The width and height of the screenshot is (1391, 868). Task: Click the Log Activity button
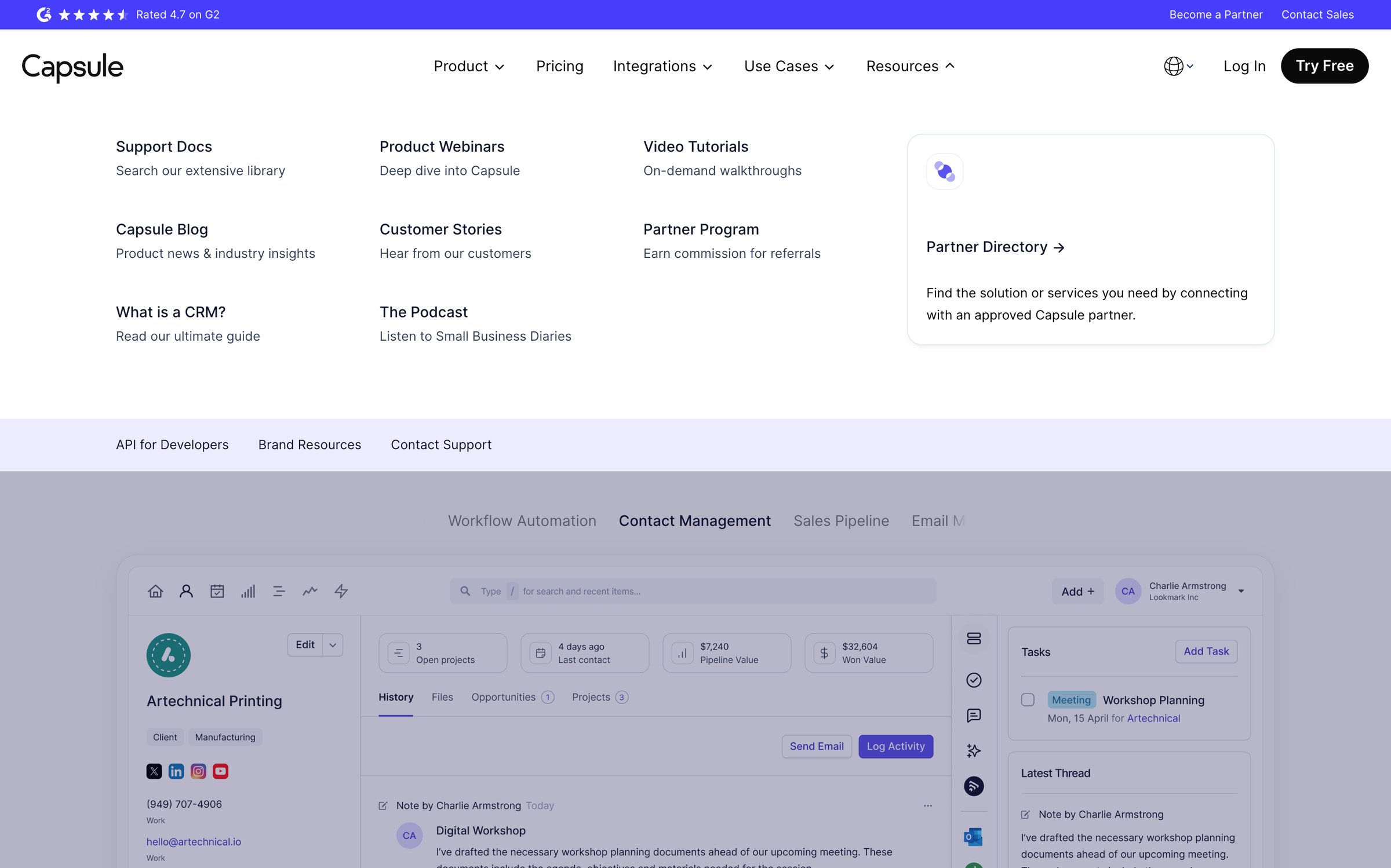point(895,746)
